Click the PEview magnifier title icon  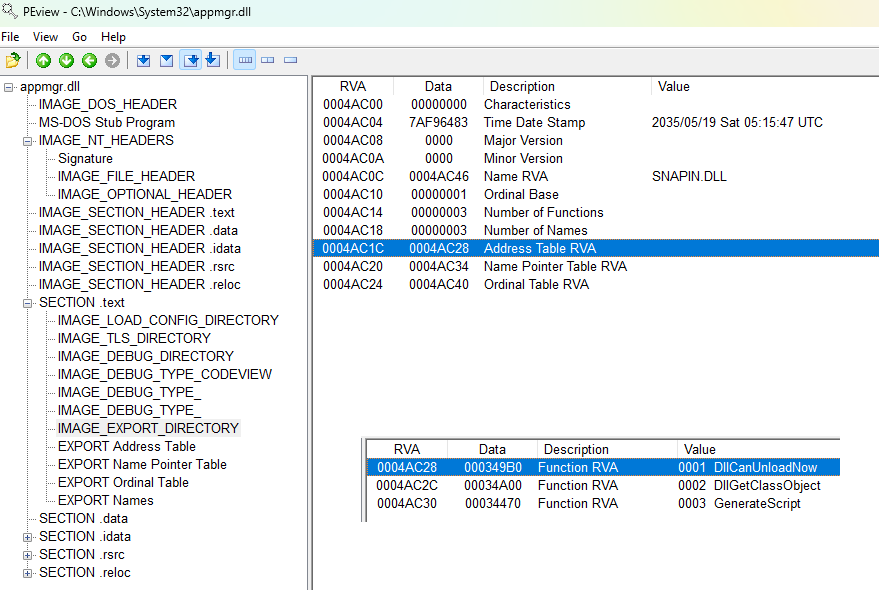pyautogui.click(x=10, y=11)
